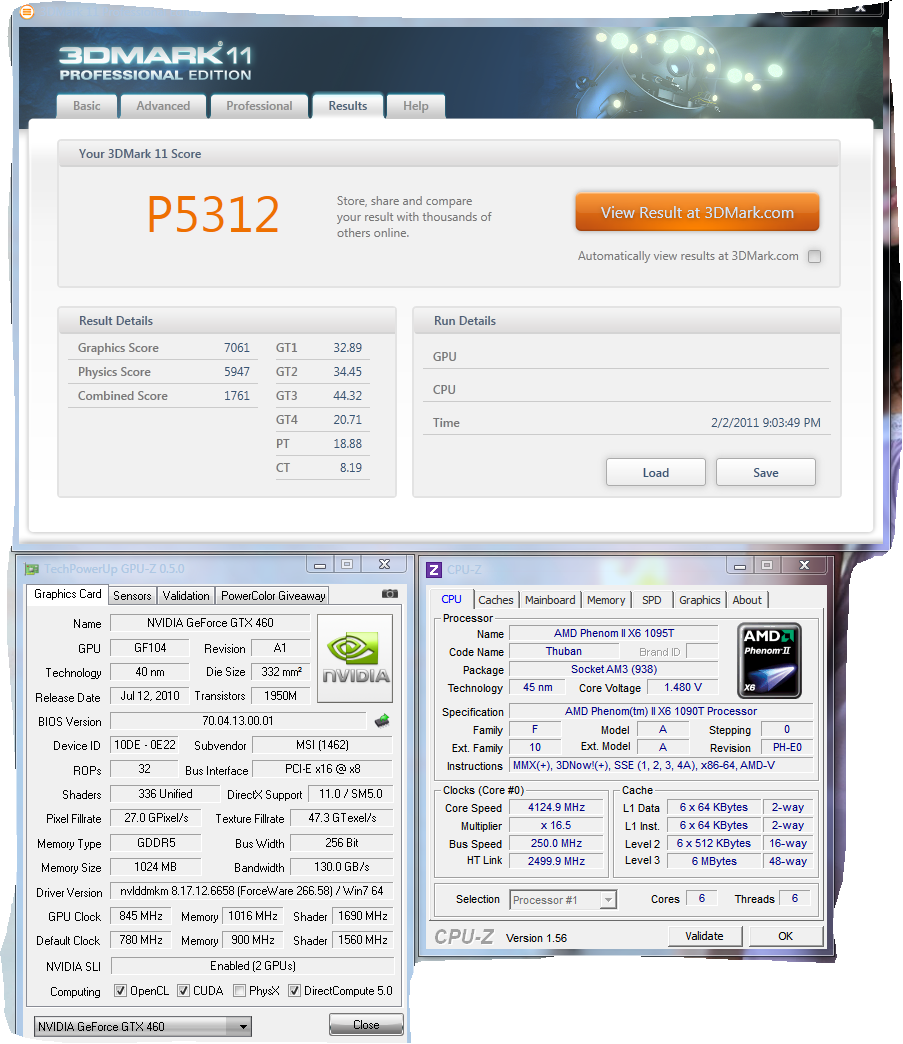The image size is (903, 1044).
Task: Open the Mainboard tab in CPU-Z
Action: point(550,600)
